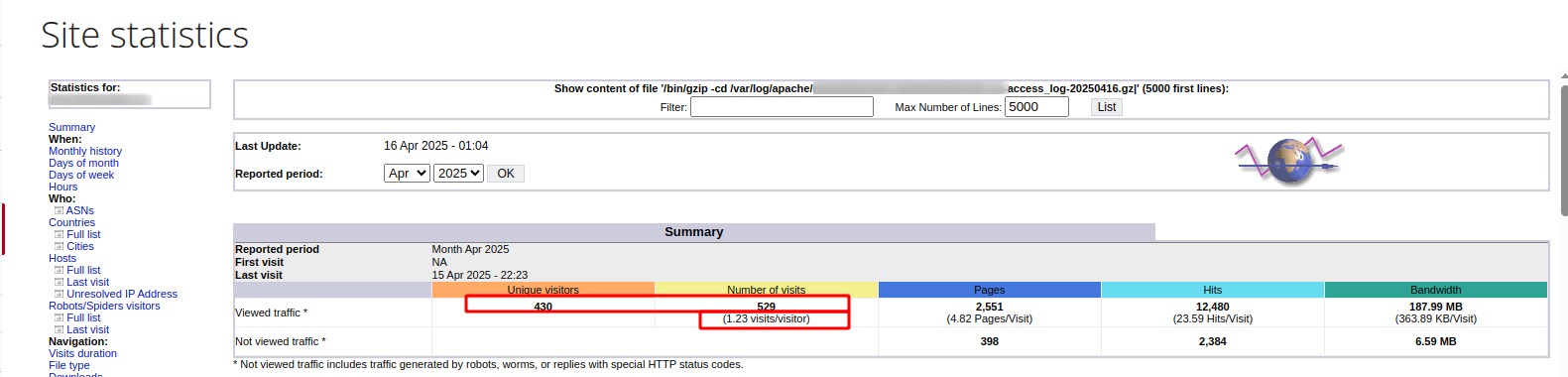Open the Summary link in sidebar
The height and width of the screenshot is (377, 1568).
[71, 127]
